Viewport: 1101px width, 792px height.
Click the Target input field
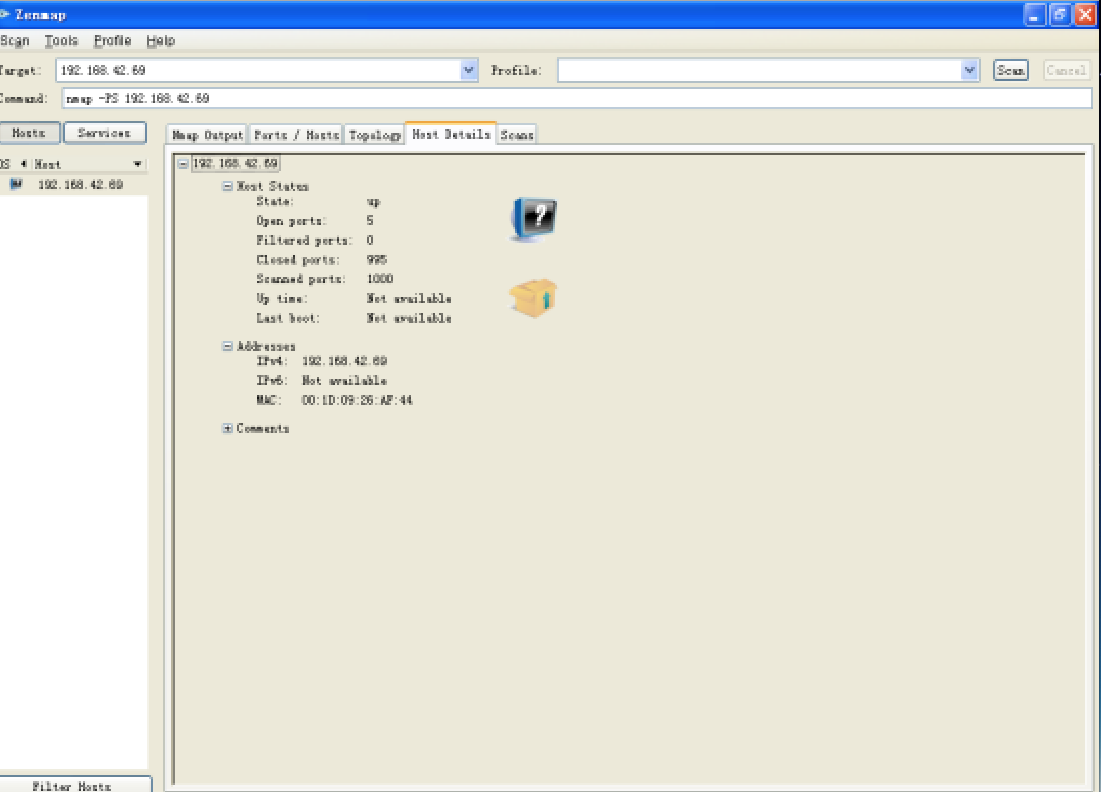tap(258, 70)
